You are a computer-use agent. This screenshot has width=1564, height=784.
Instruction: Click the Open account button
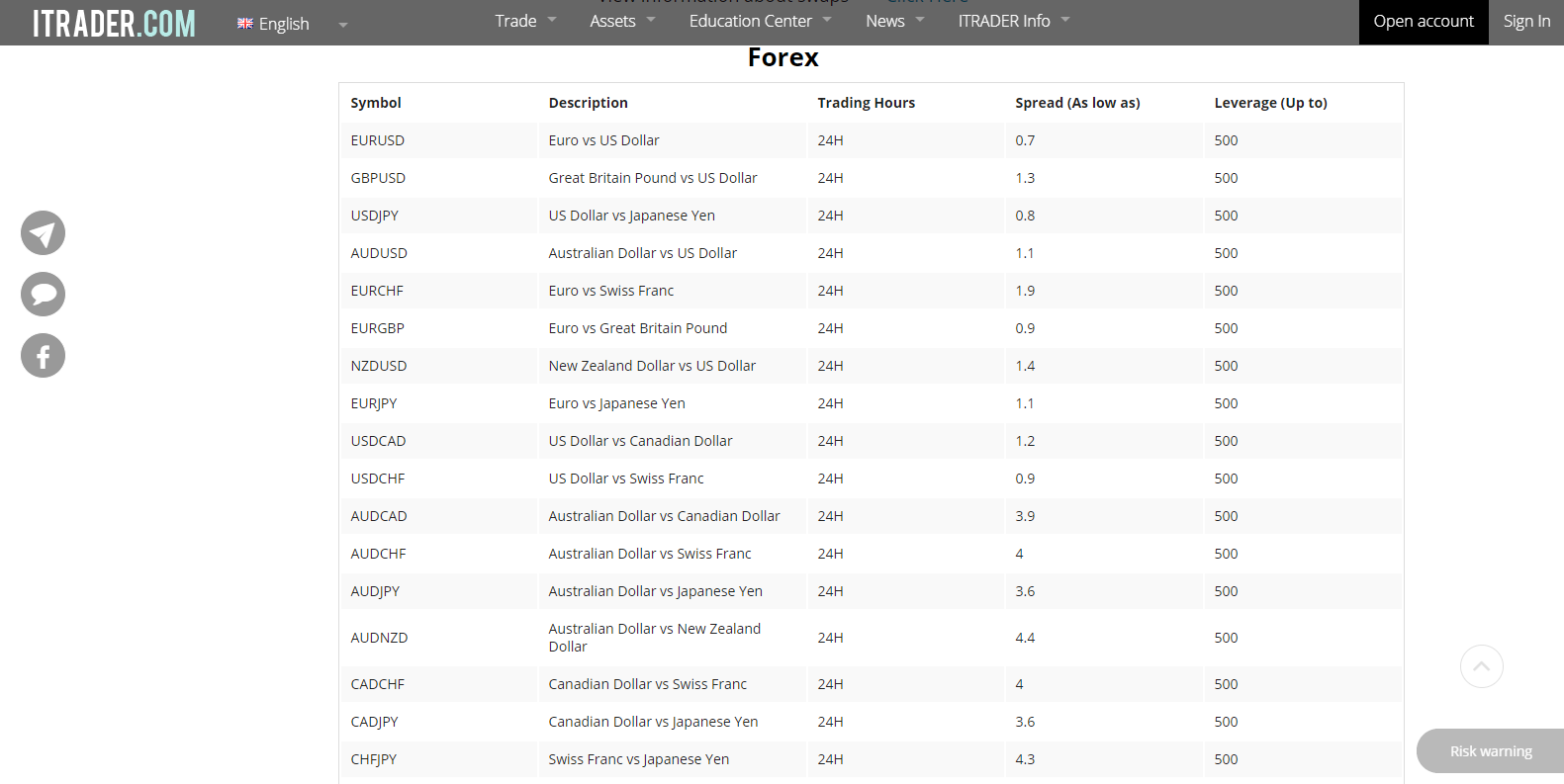point(1423,22)
